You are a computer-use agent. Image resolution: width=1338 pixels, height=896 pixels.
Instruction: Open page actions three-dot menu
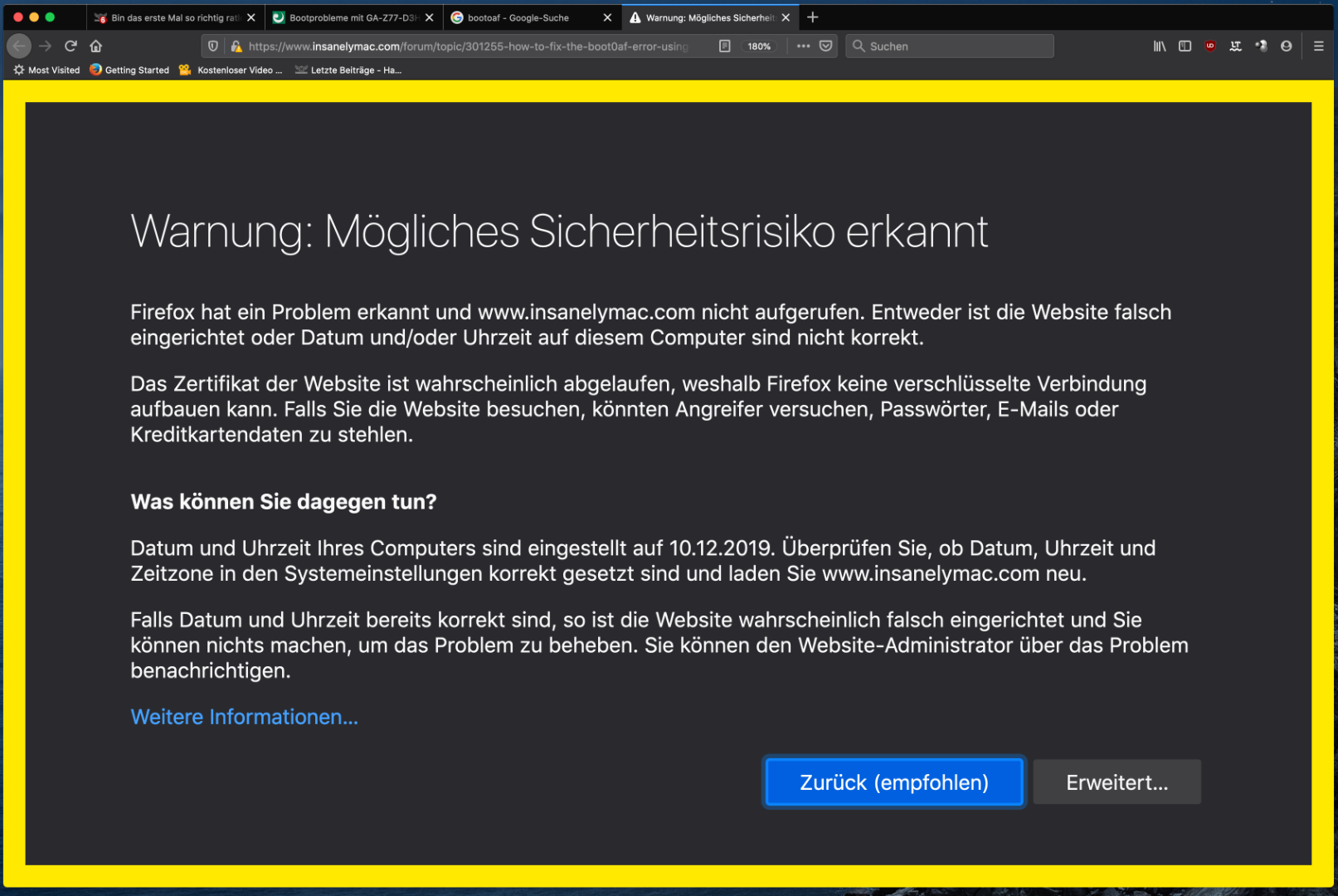click(803, 46)
